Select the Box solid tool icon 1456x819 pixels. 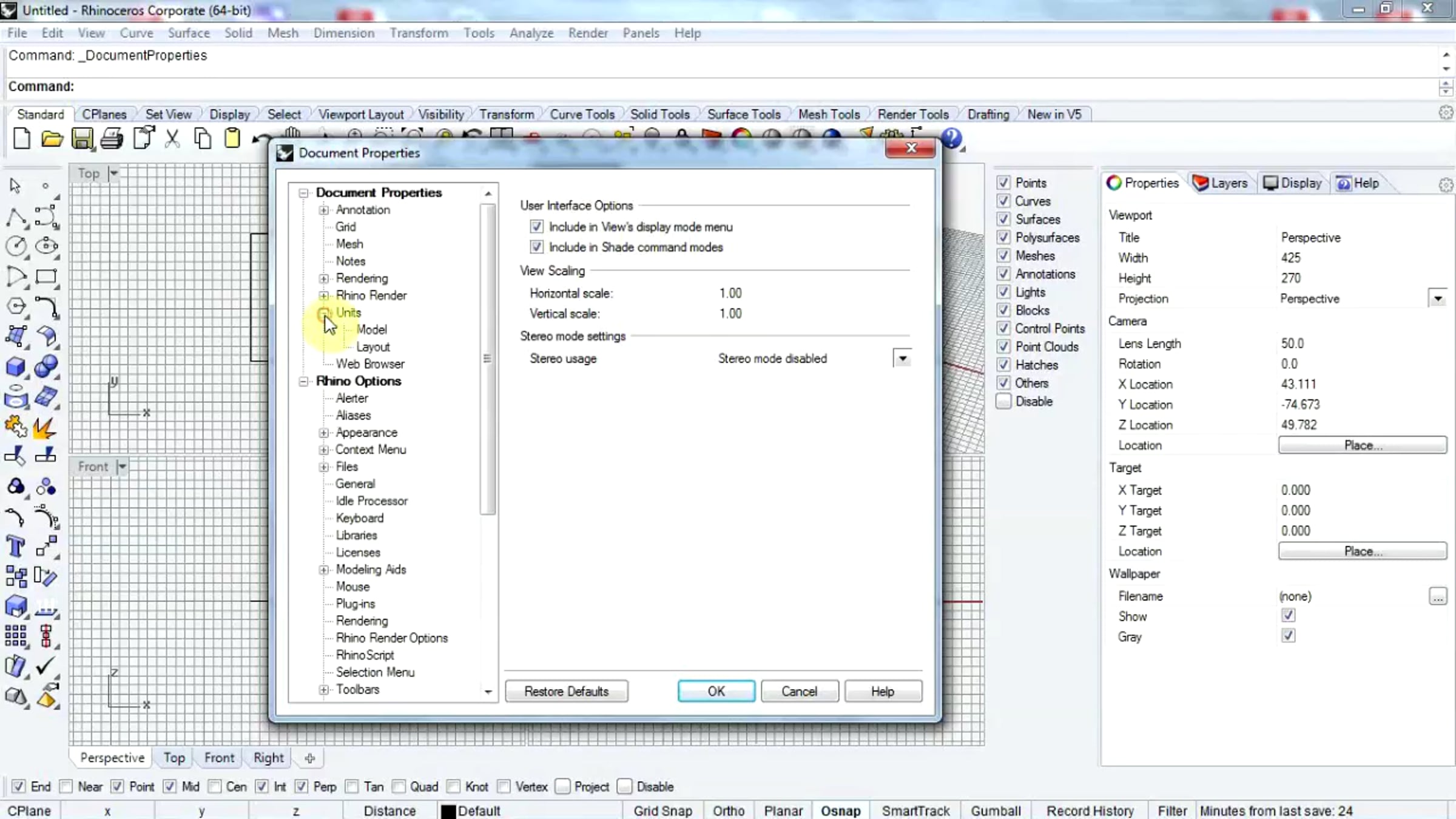[16, 366]
